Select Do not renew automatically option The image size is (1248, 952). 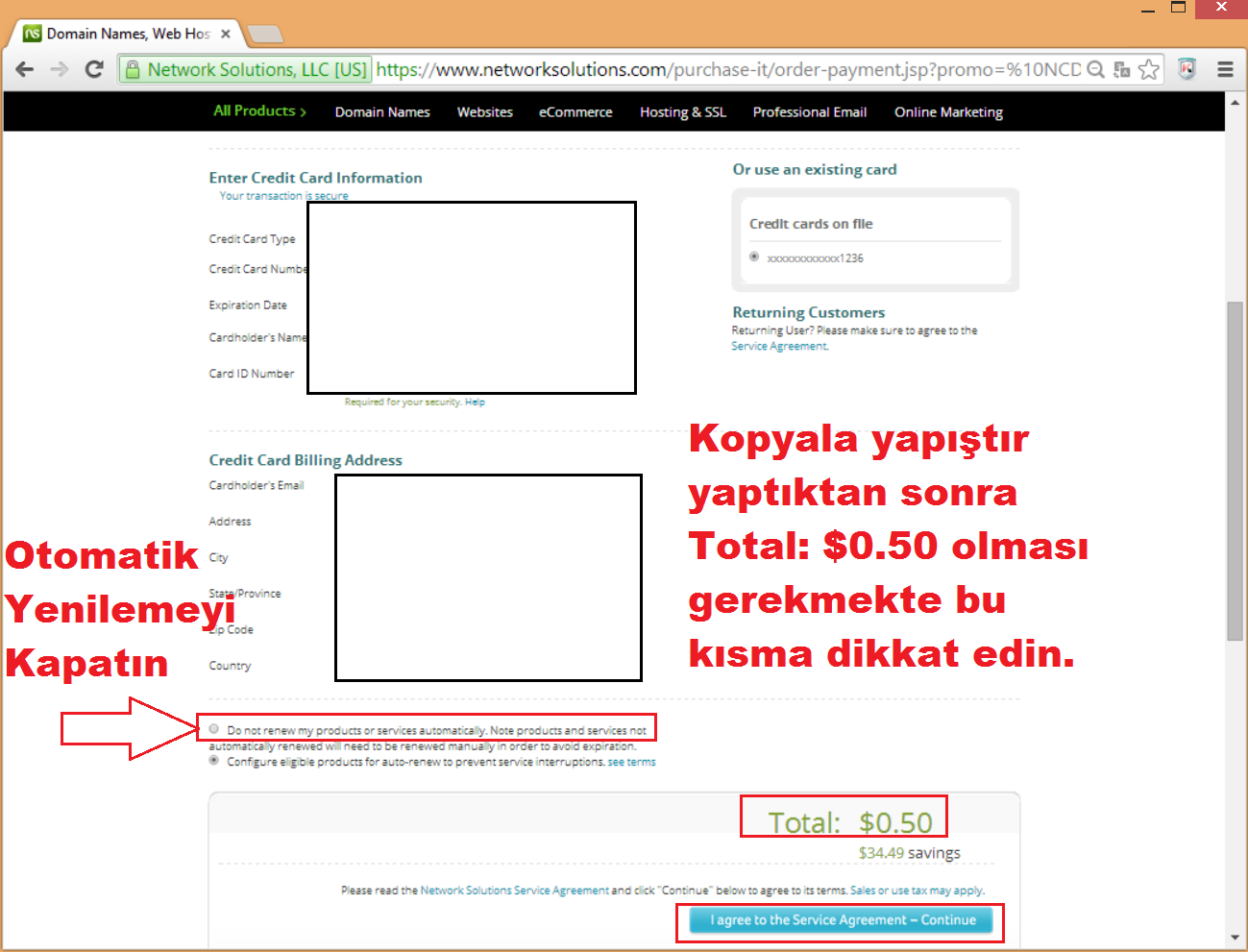[213, 729]
